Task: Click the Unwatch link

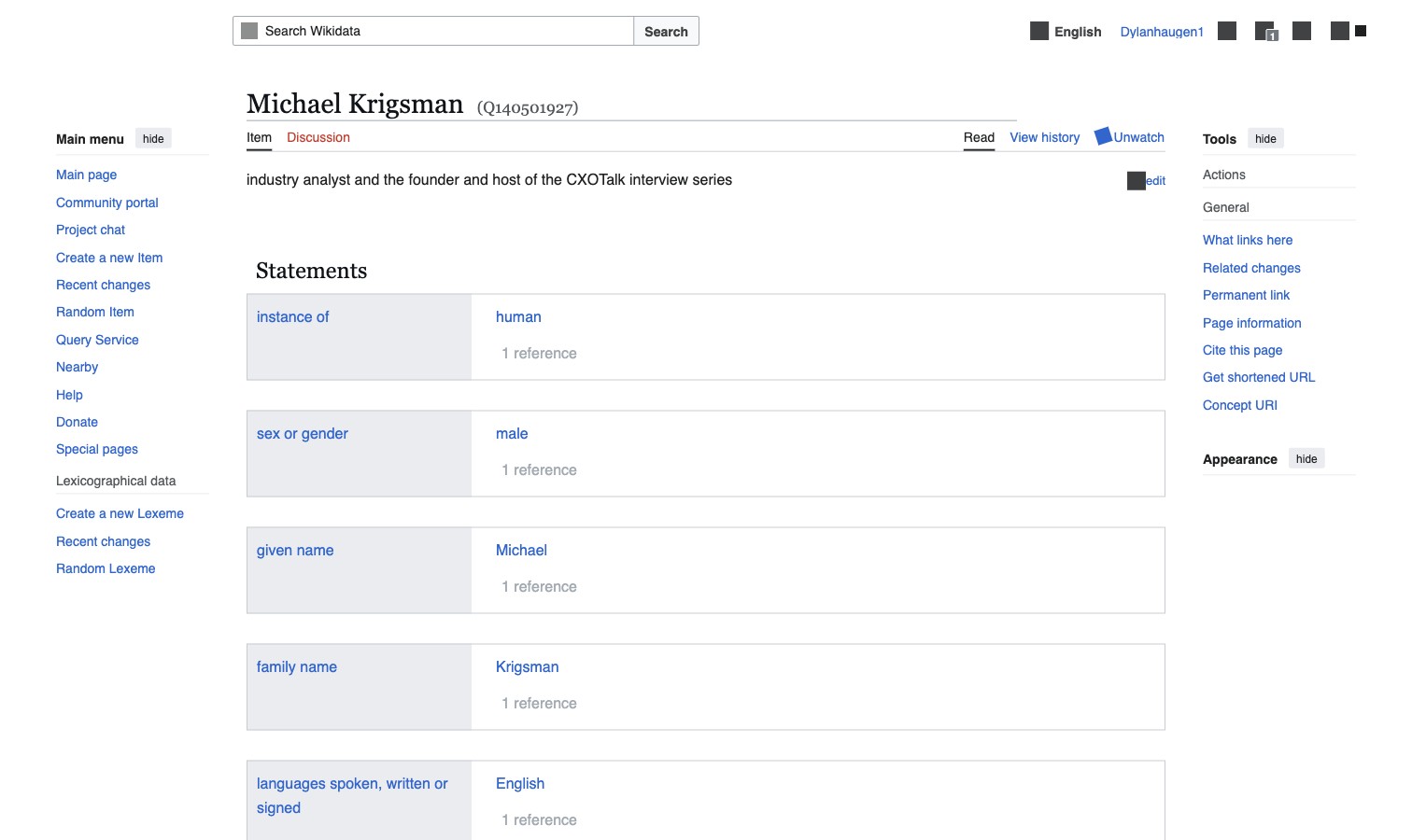Action: [1138, 137]
